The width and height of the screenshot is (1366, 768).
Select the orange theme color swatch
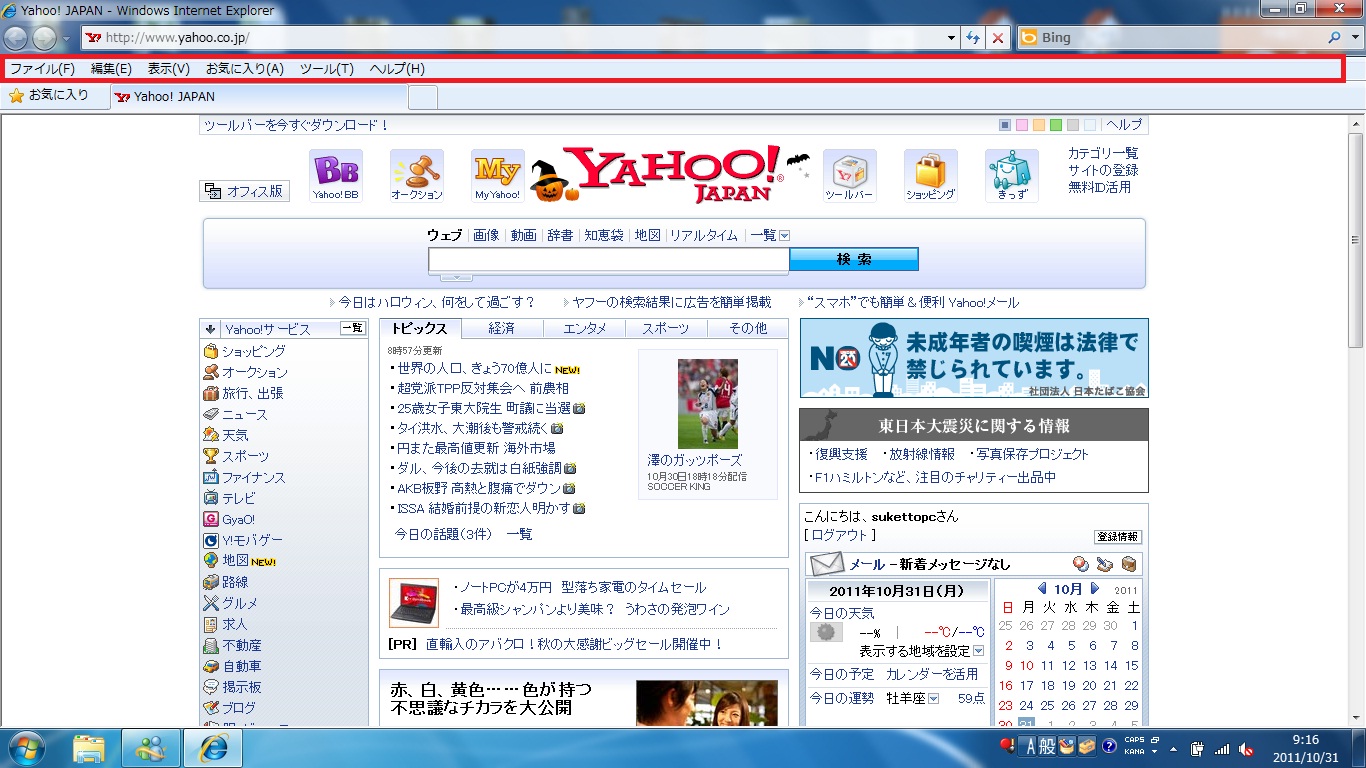click(x=1039, y=125)
